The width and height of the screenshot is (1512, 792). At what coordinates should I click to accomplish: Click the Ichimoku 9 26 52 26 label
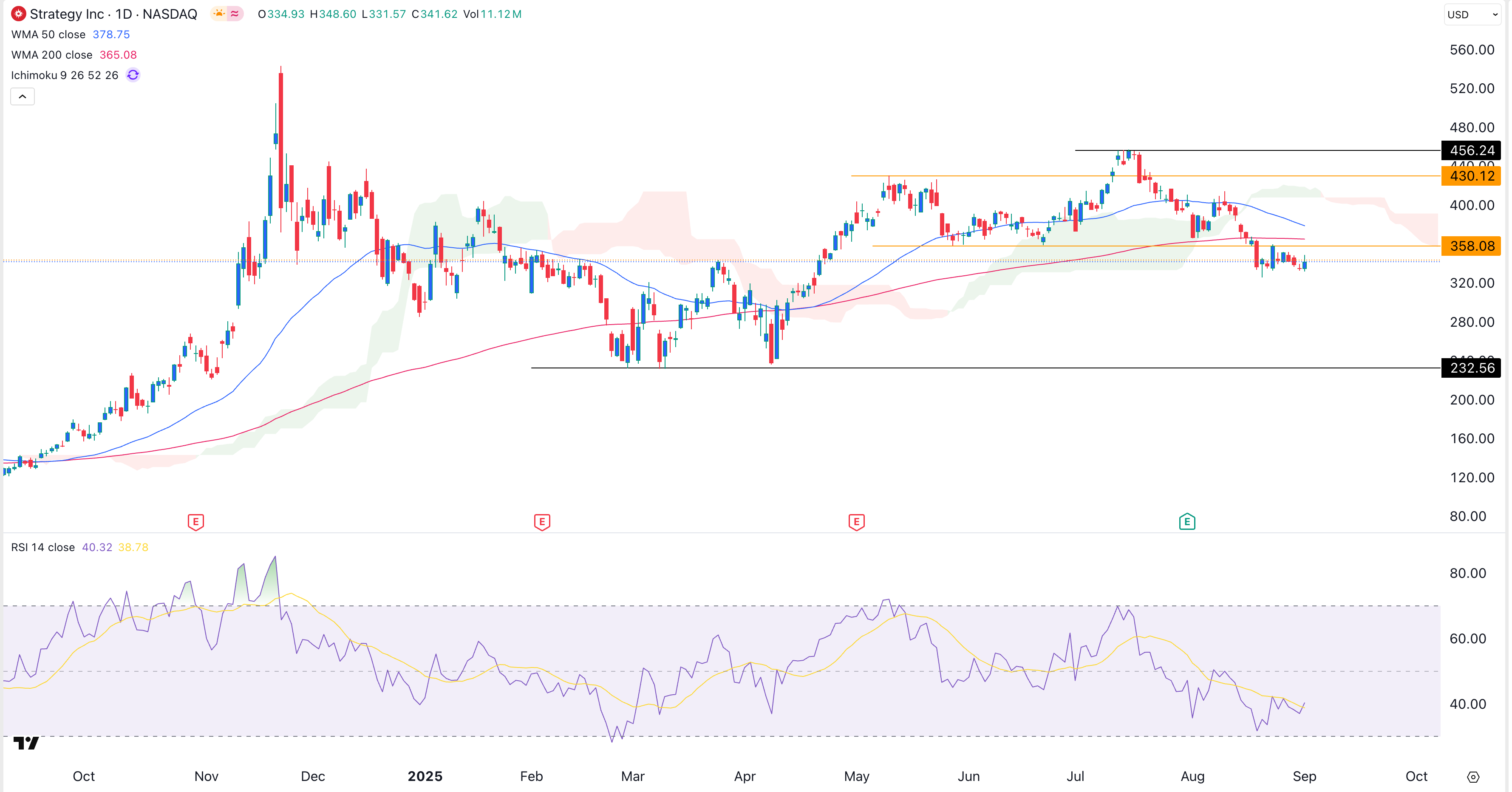(x=65, y=75)
